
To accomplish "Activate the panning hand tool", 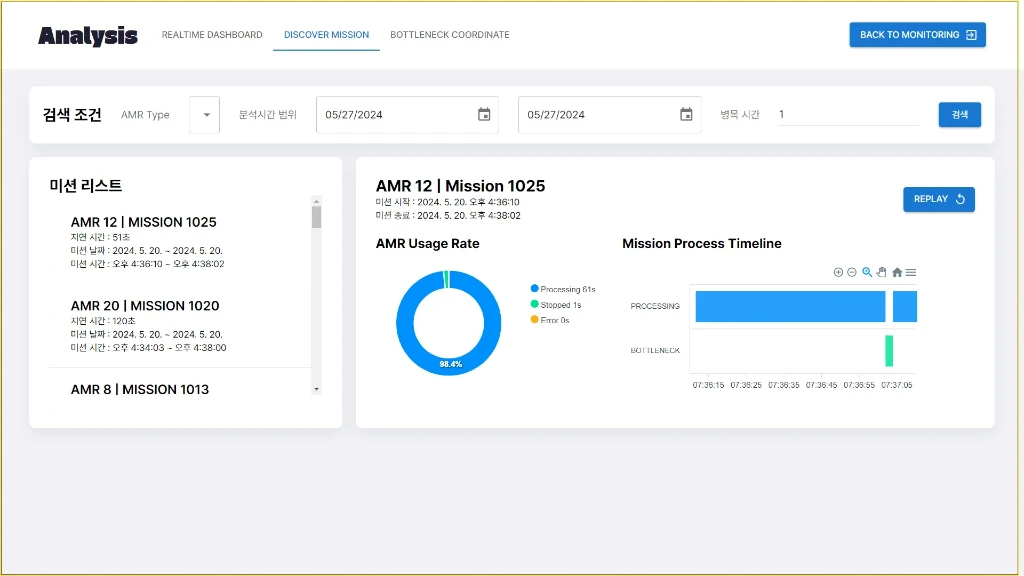I will tap(882, 272).
